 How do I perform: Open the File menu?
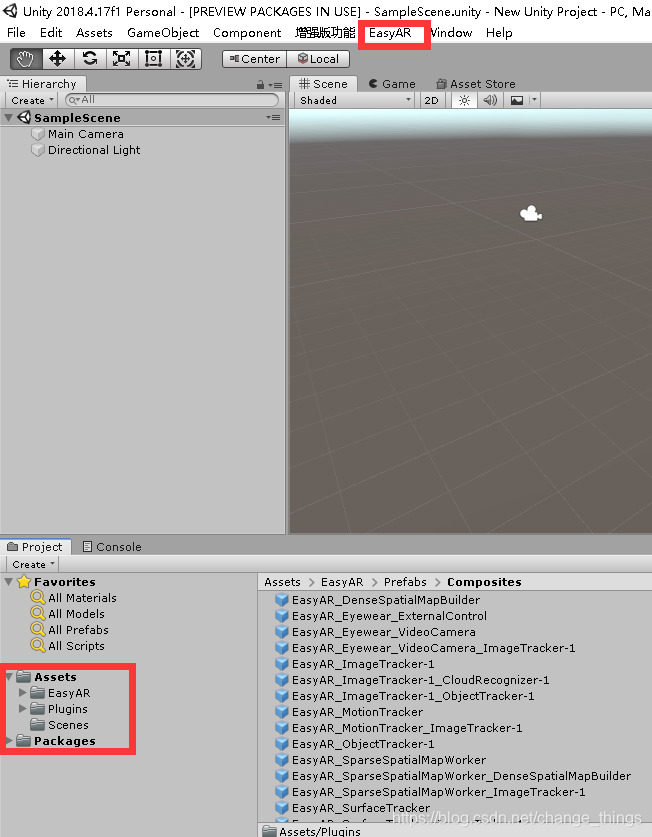[16, 33]
